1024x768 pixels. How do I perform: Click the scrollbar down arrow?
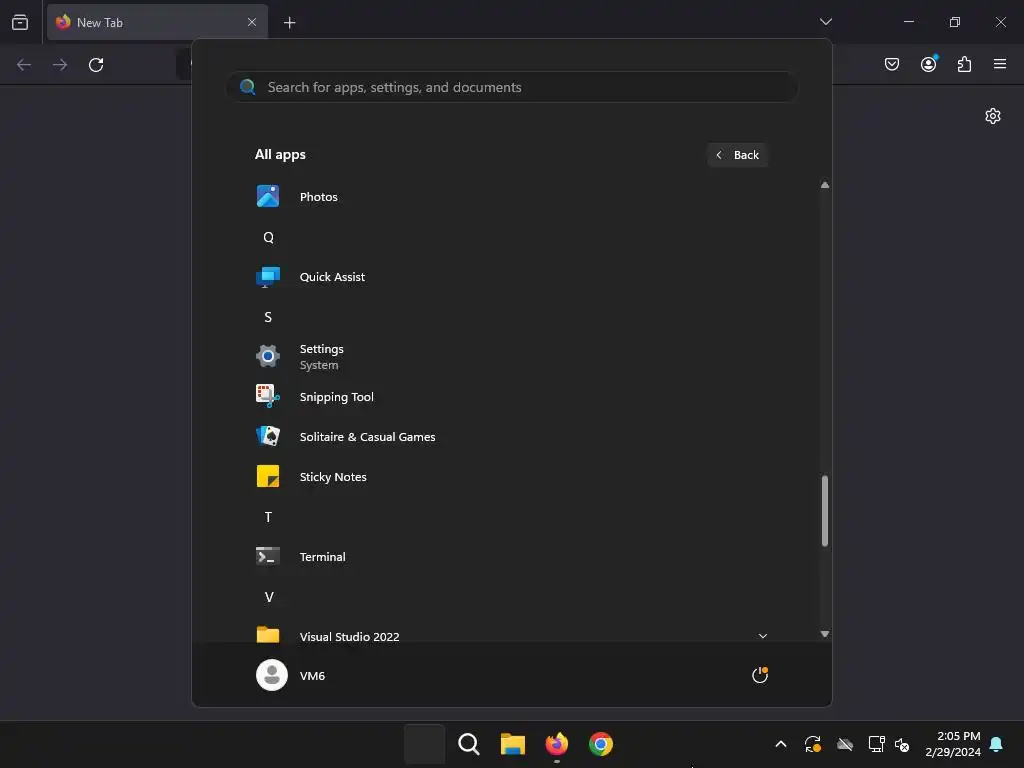click(825, 634)
